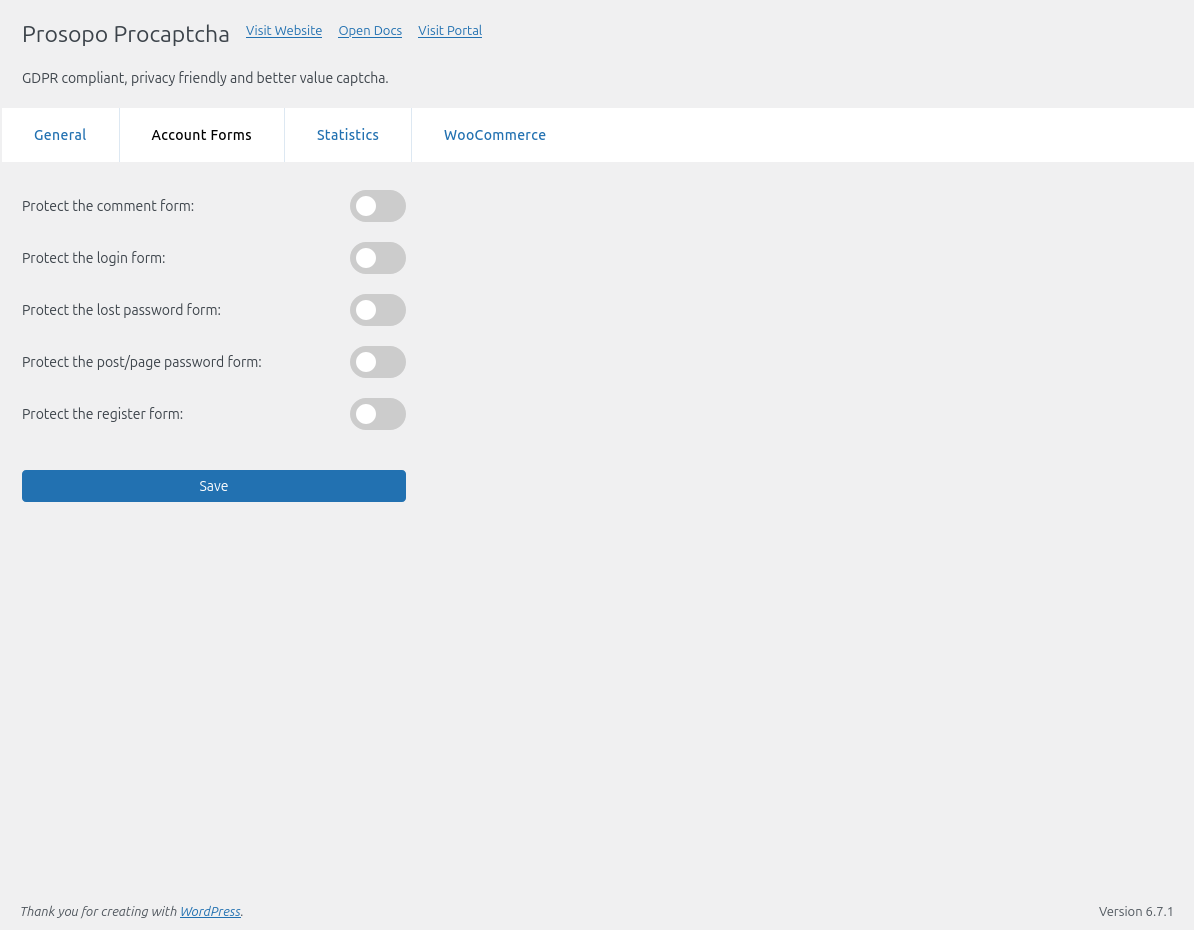Screen dimensions: 1194x930
Task: Open the Visit Website link
Action: click(x=284, y=30)
